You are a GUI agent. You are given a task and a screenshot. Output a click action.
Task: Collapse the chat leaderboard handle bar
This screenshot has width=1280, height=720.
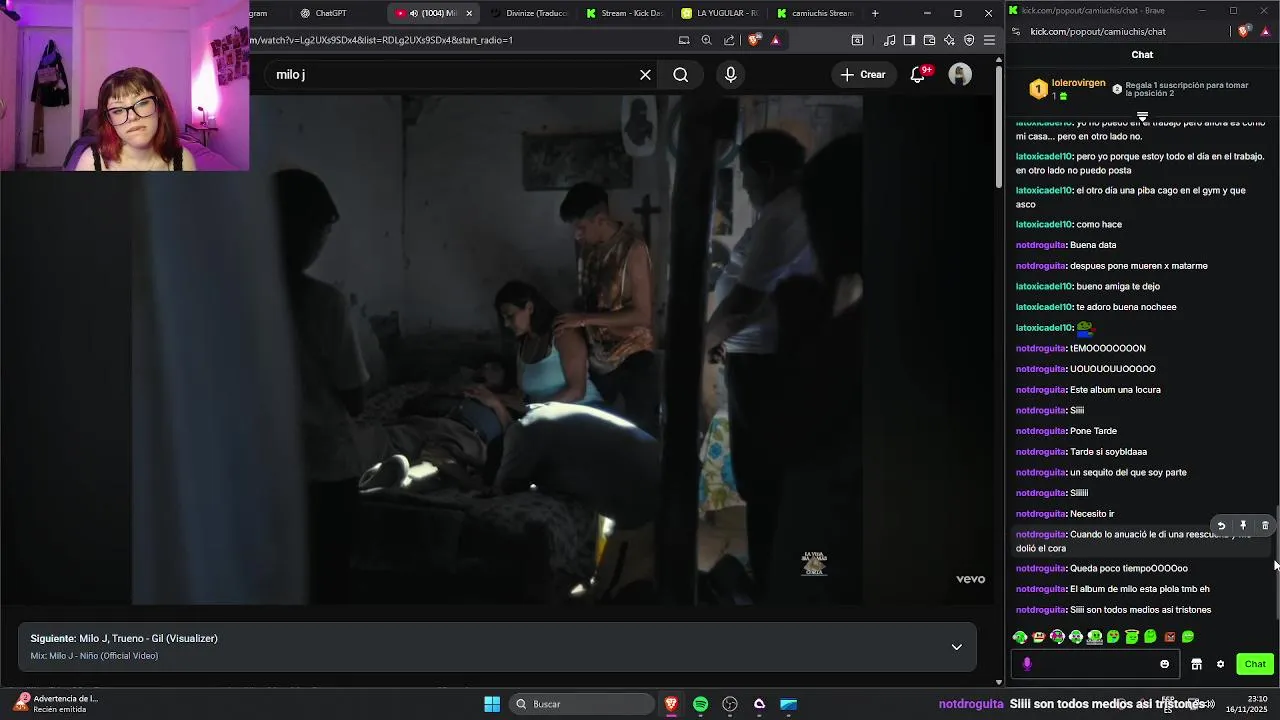[x=1142, y=116]
